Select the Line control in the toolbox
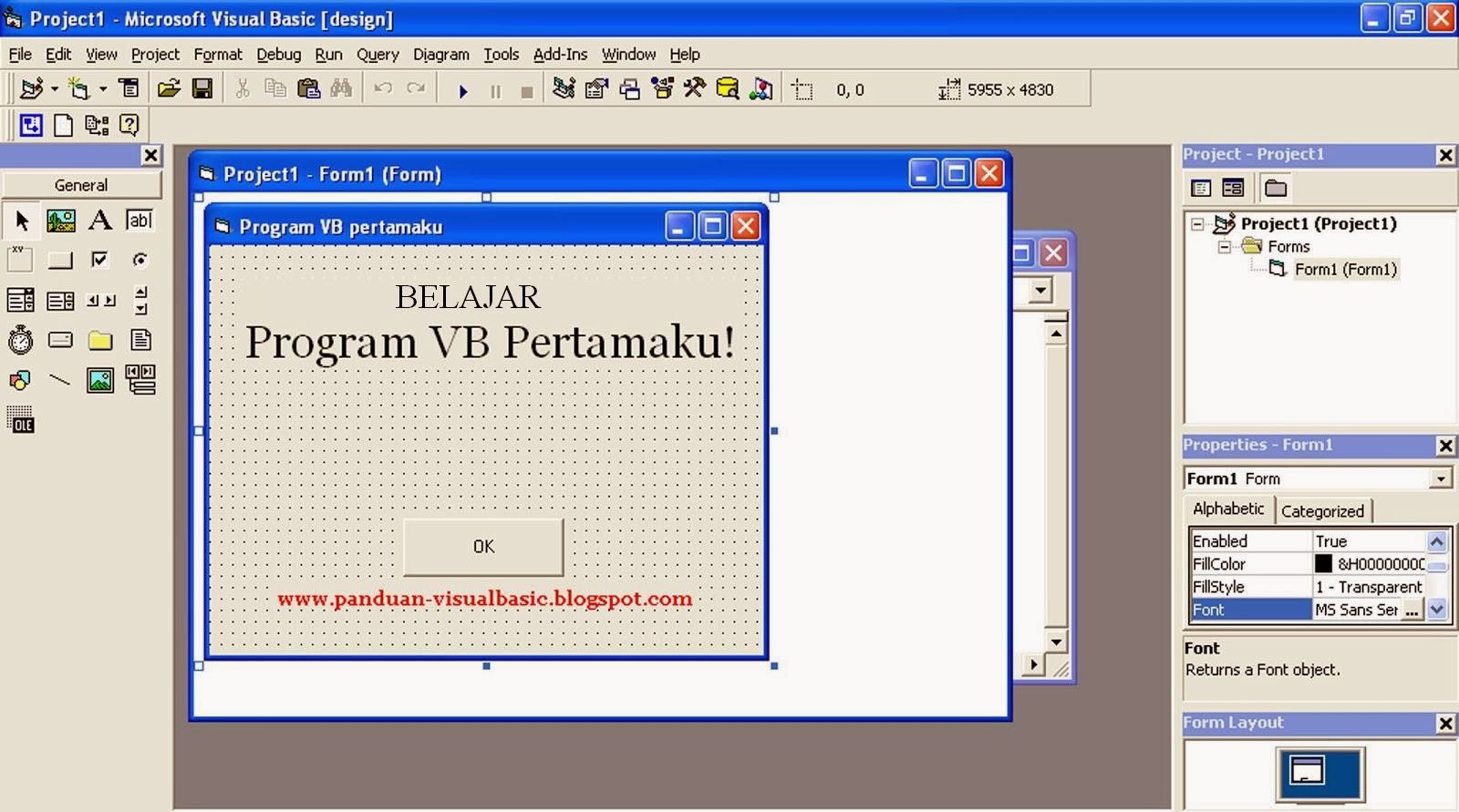 pos(61,379)
